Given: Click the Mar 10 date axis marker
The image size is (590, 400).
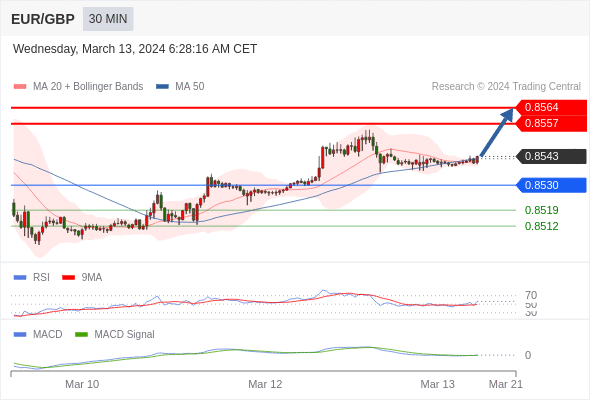Looking at the screenshot, I should 82,384.
